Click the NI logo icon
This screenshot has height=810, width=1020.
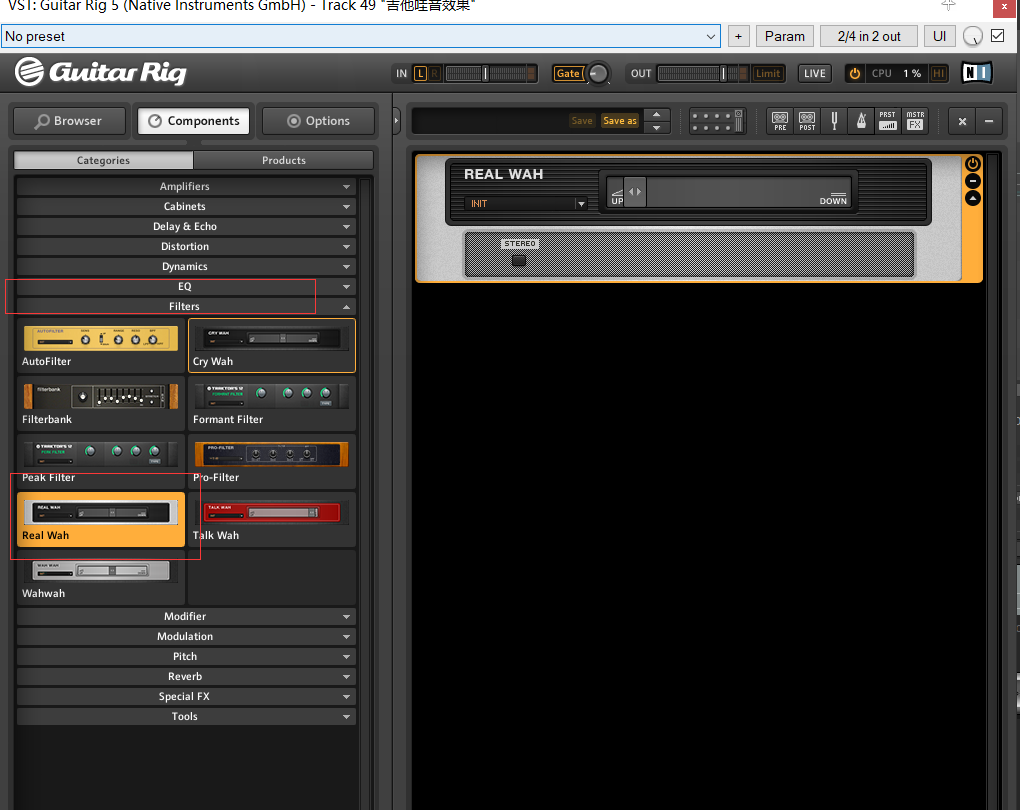(977, 73)
